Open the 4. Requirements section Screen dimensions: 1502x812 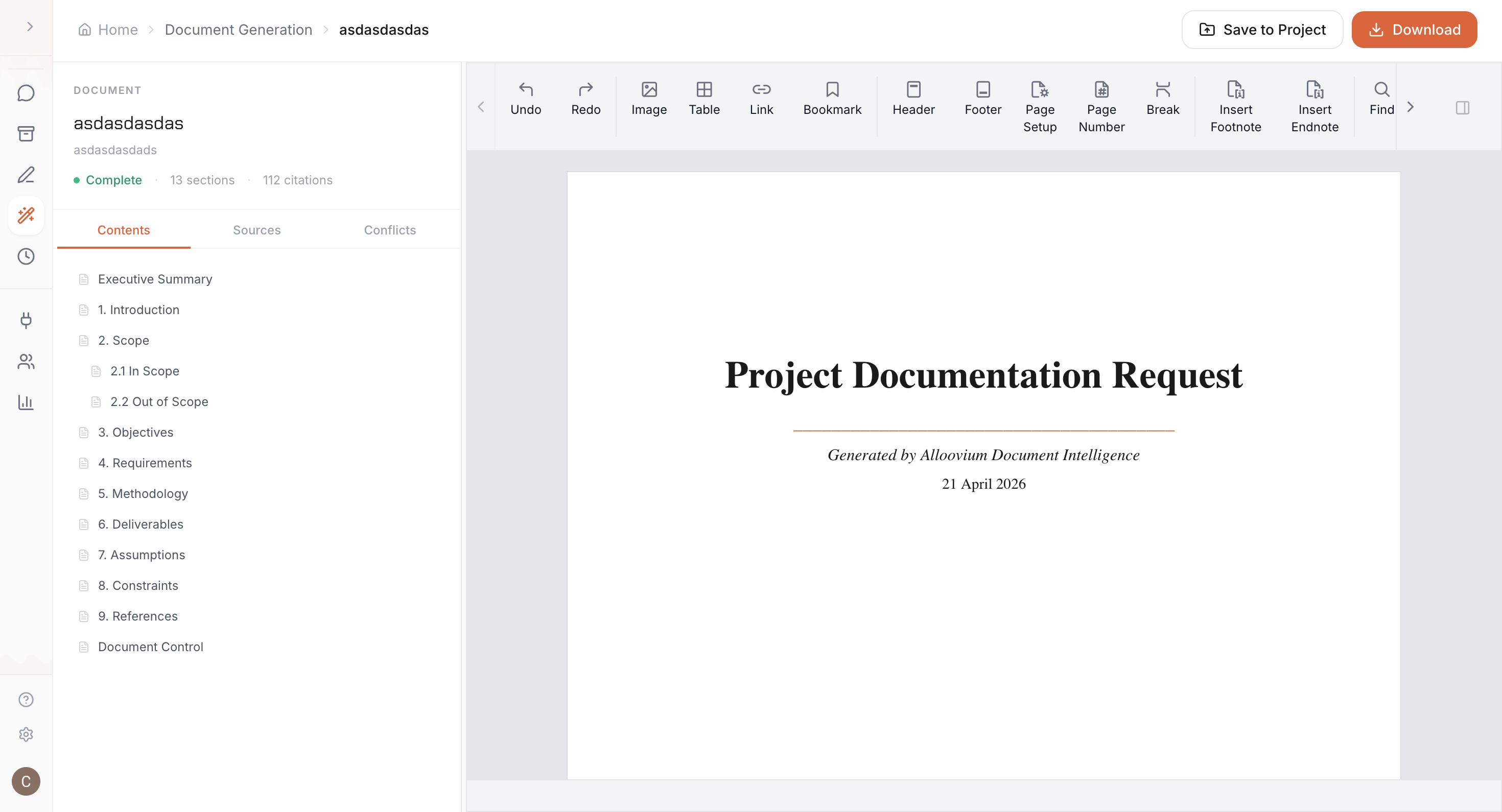(145, 463)
